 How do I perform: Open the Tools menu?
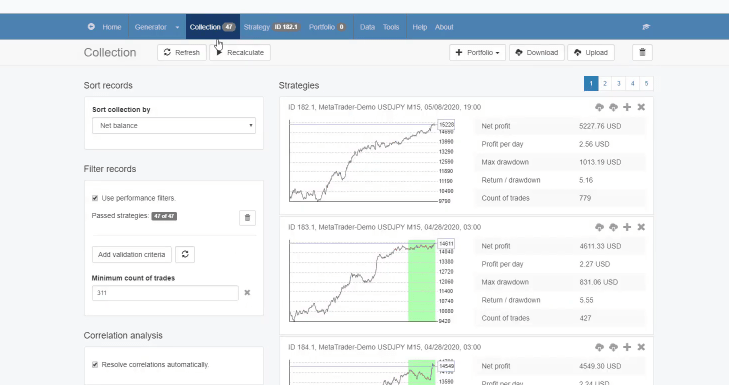click(391, 27)
